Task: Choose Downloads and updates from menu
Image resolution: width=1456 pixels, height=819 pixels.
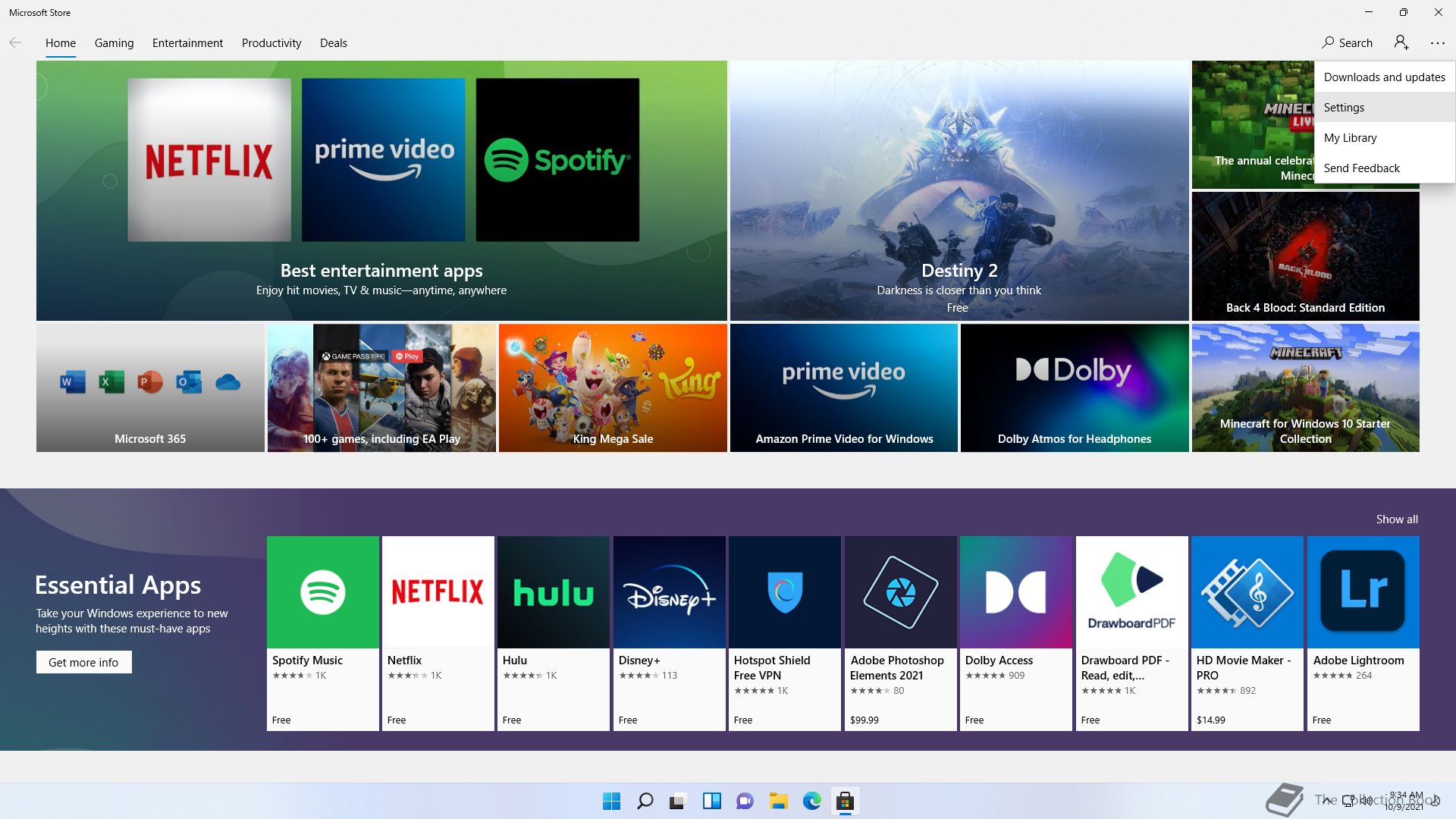Action: tap(1385, 77)
